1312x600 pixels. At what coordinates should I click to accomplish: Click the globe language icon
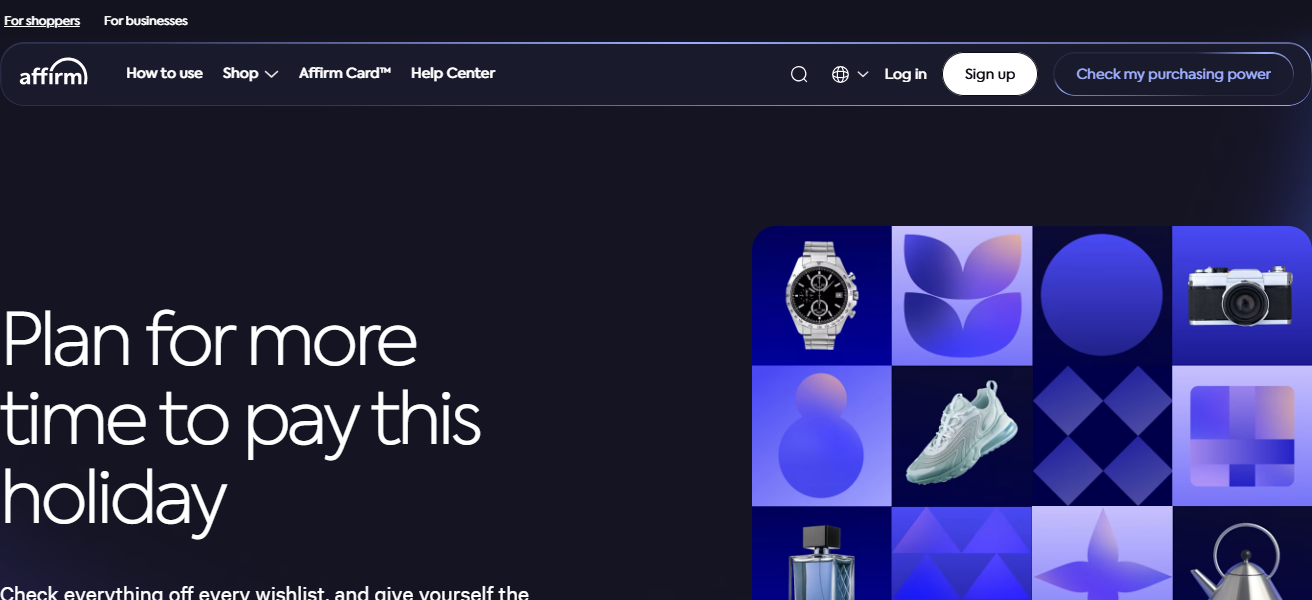tap(840, 74)
